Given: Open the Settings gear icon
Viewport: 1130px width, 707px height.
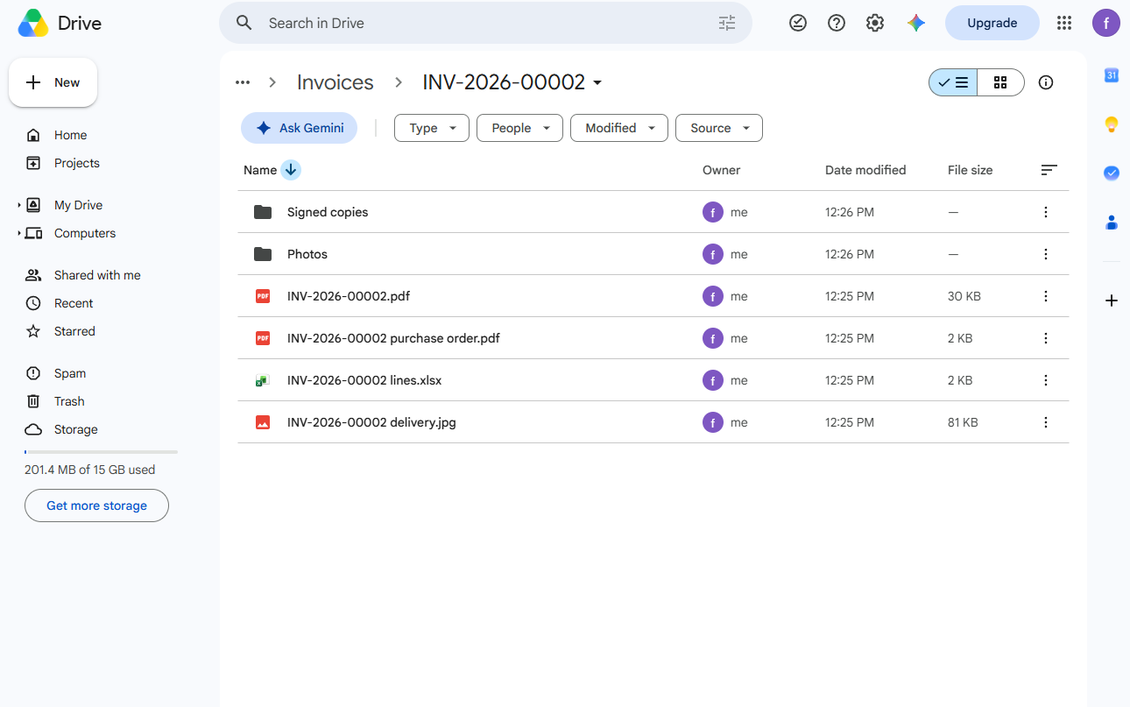Looking at the screenshot, I should click(875, 23).
